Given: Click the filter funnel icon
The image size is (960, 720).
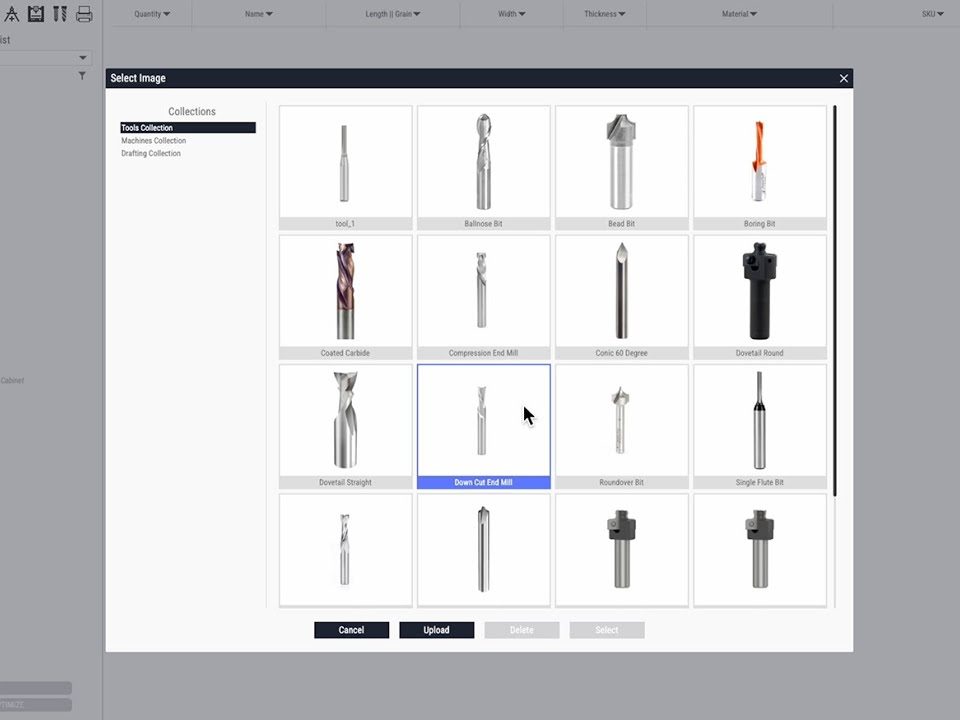Looking at the screenshot, I should pyautogui.click(x=82, y=76).
